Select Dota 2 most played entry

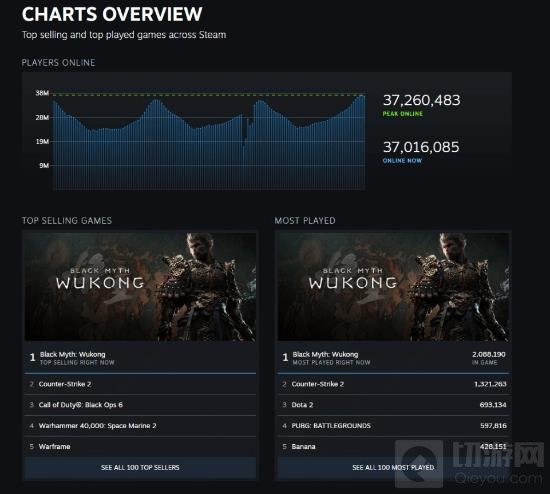pos(393,405)
